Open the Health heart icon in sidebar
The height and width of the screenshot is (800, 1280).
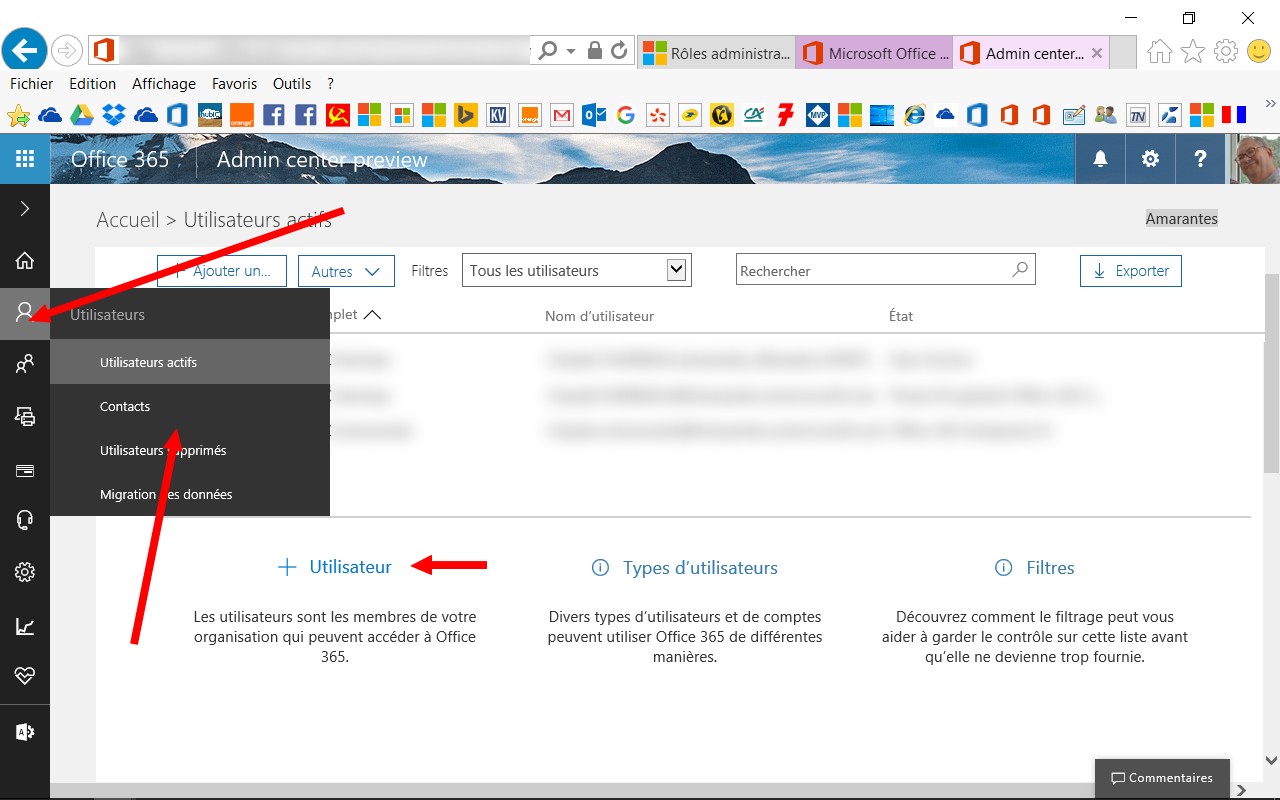[x=25, y=677]
